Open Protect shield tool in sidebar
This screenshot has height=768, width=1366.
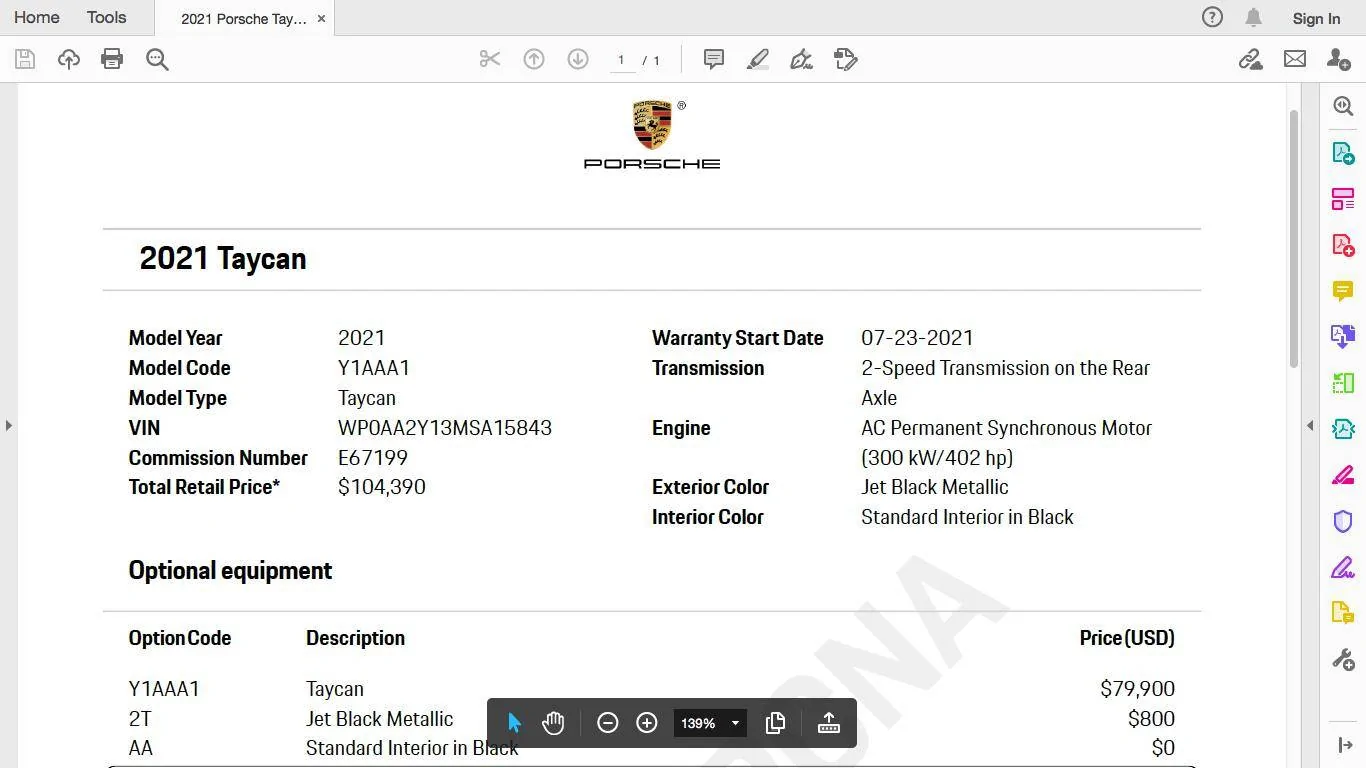pos(1343,521)
